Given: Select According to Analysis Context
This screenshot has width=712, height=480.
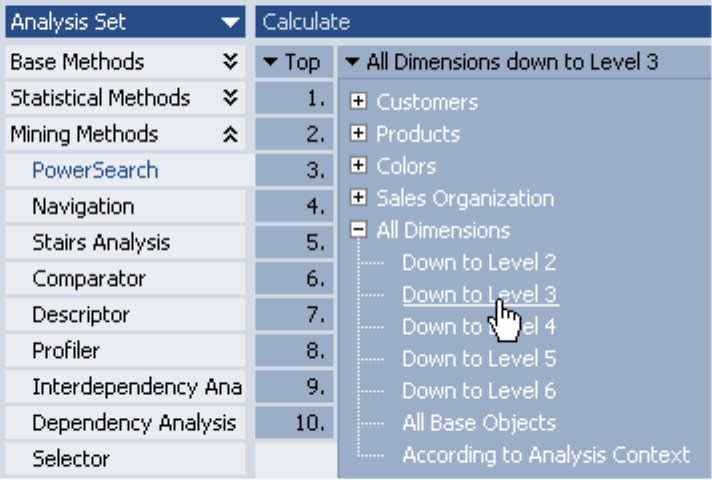Looking at the screenshot, I should 546,455.
